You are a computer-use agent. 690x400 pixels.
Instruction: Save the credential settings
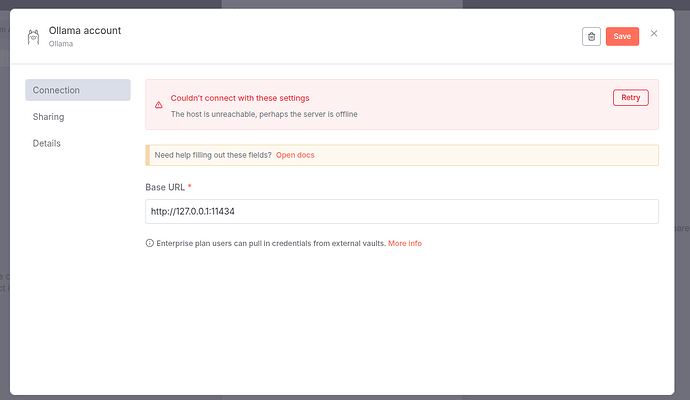pos(622,36)
